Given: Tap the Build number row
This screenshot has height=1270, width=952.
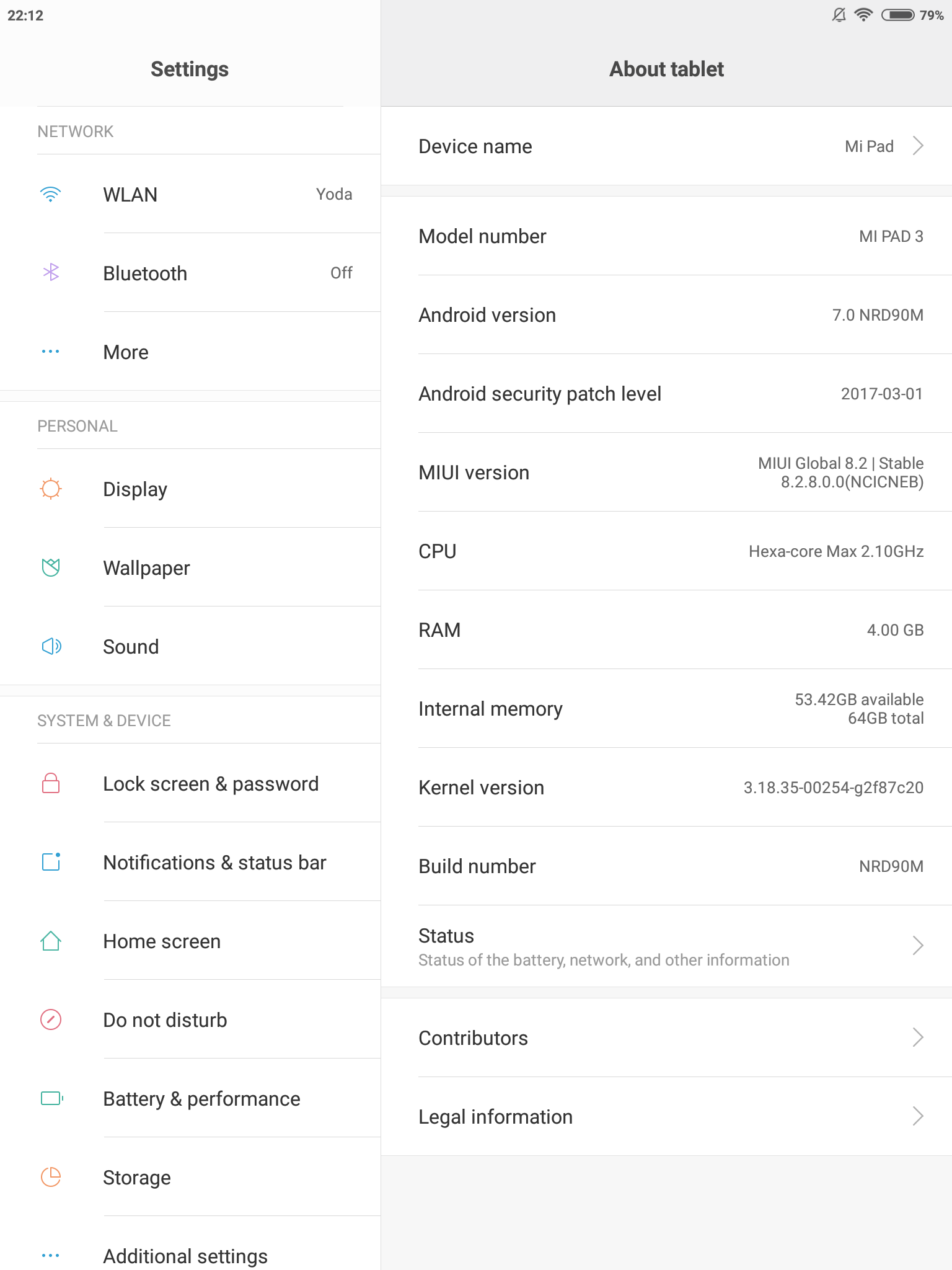Looking at the screenshot, I should pyautogui.click(x=666, y=866).
